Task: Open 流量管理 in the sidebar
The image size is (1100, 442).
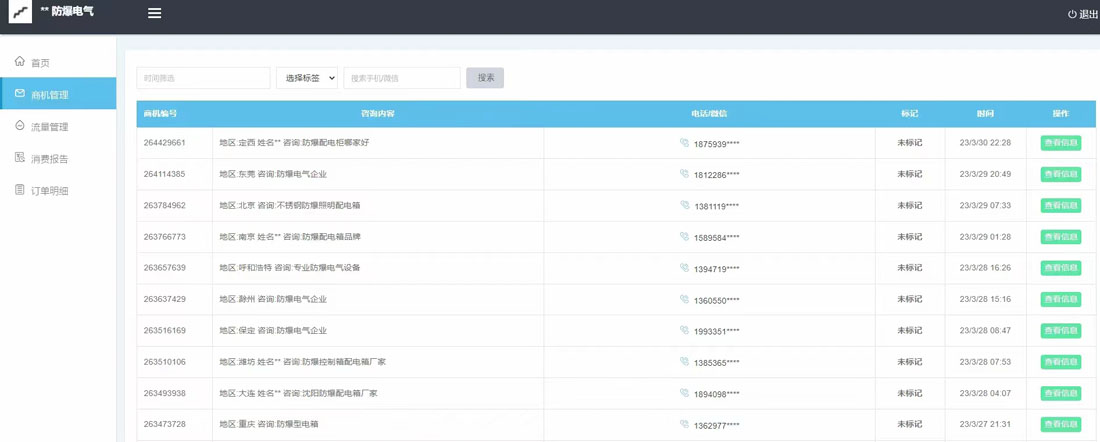Action: tap(58, 126)
